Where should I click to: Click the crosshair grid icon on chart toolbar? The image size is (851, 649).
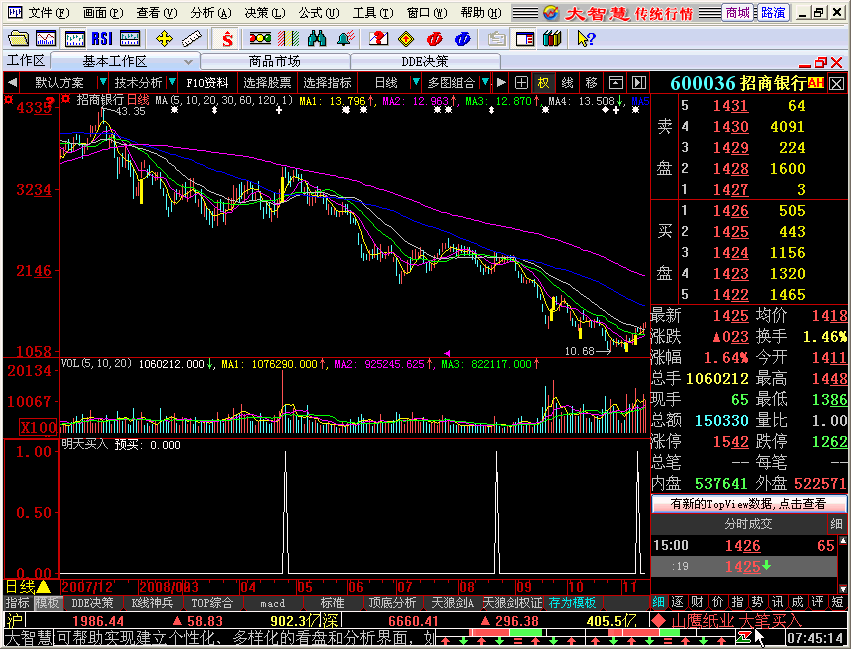coord(521,82)
